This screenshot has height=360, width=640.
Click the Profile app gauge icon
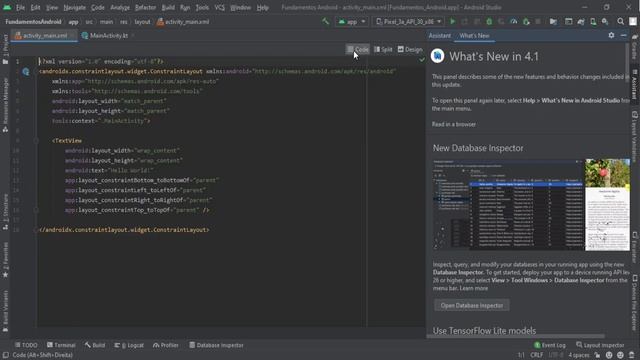point(514,22)
